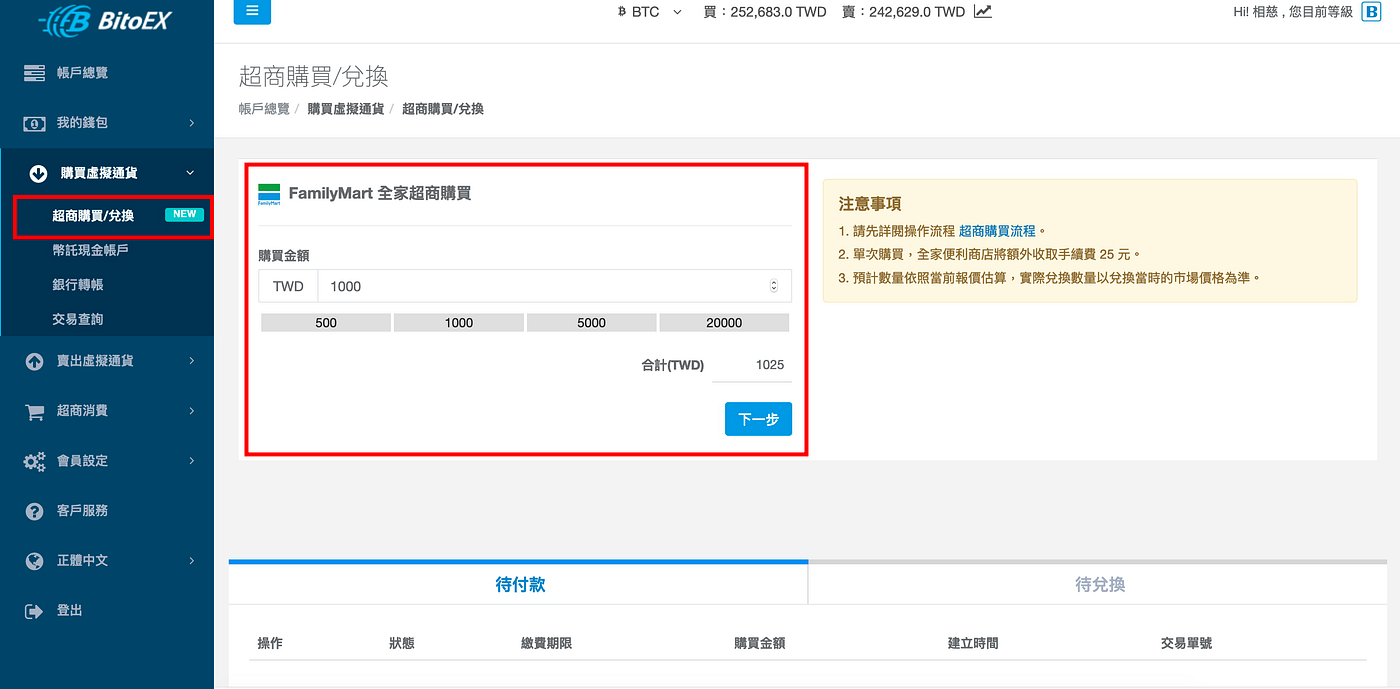Click the logout icon beside 登出

click(34, 611)
